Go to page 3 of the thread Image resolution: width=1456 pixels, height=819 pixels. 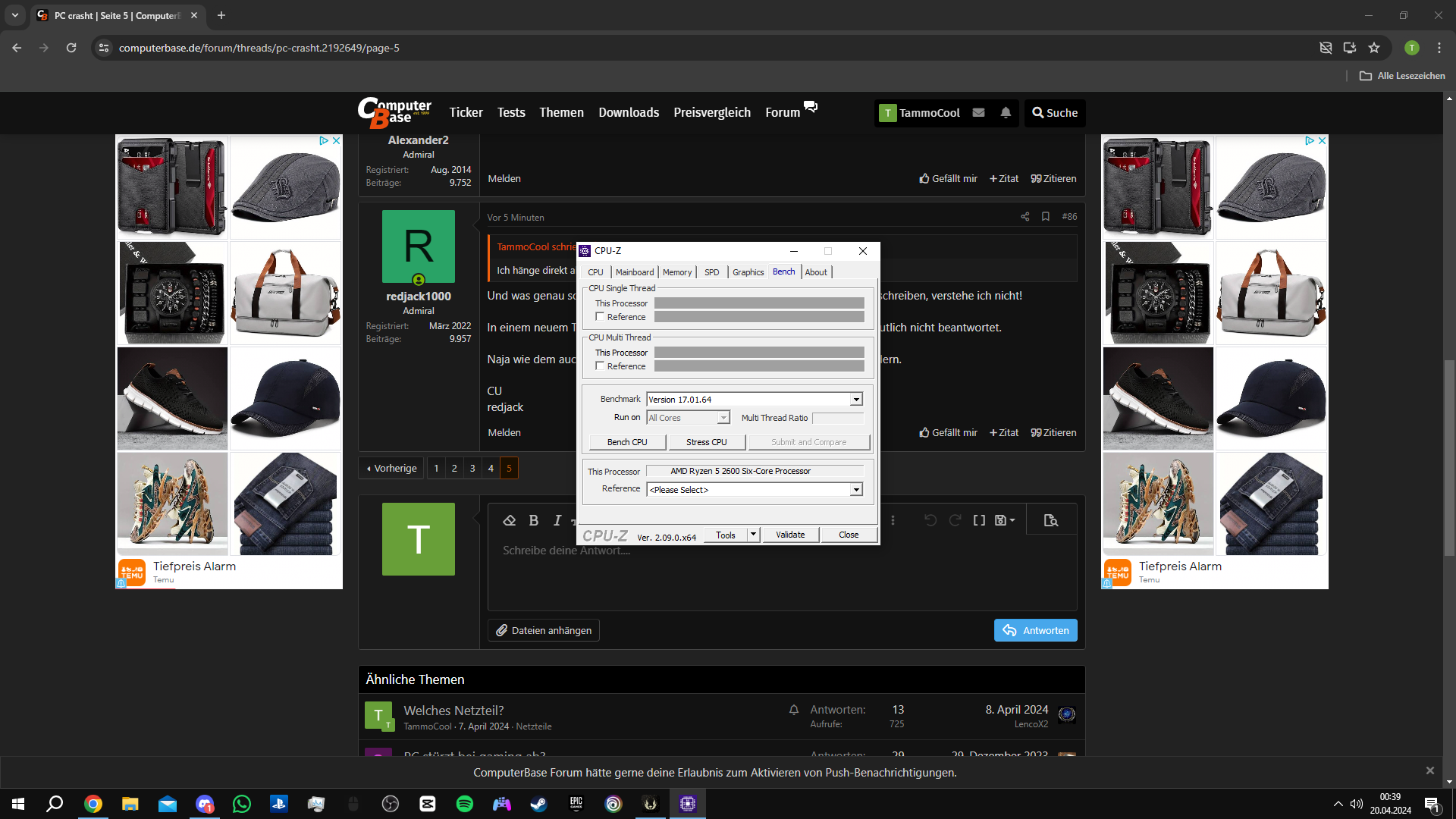(472, 469)
